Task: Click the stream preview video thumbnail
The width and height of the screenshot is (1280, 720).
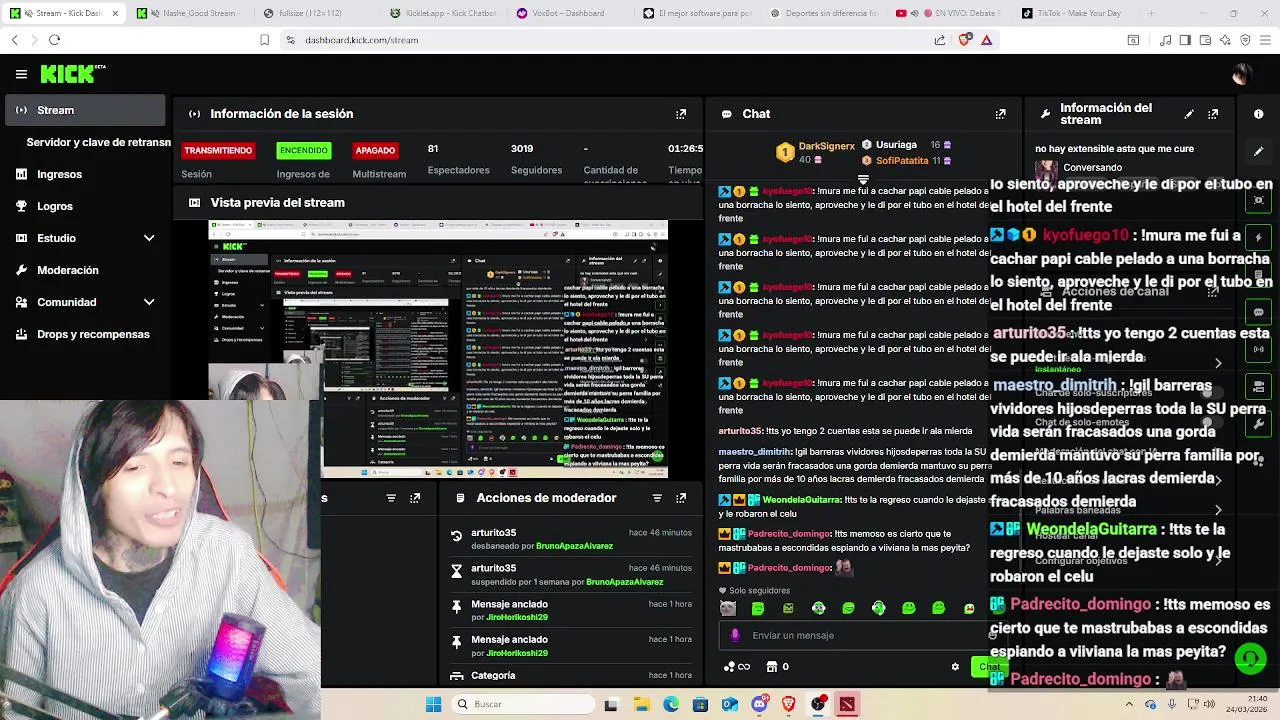Action: [x=438, y=350]
